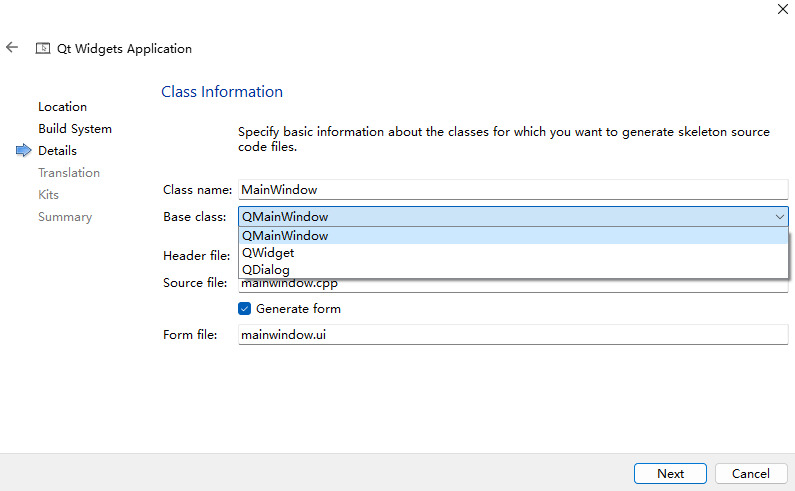Click the Qt Widgets Application wizard icon
Screen dimensions: 795x491
[43, 48]
